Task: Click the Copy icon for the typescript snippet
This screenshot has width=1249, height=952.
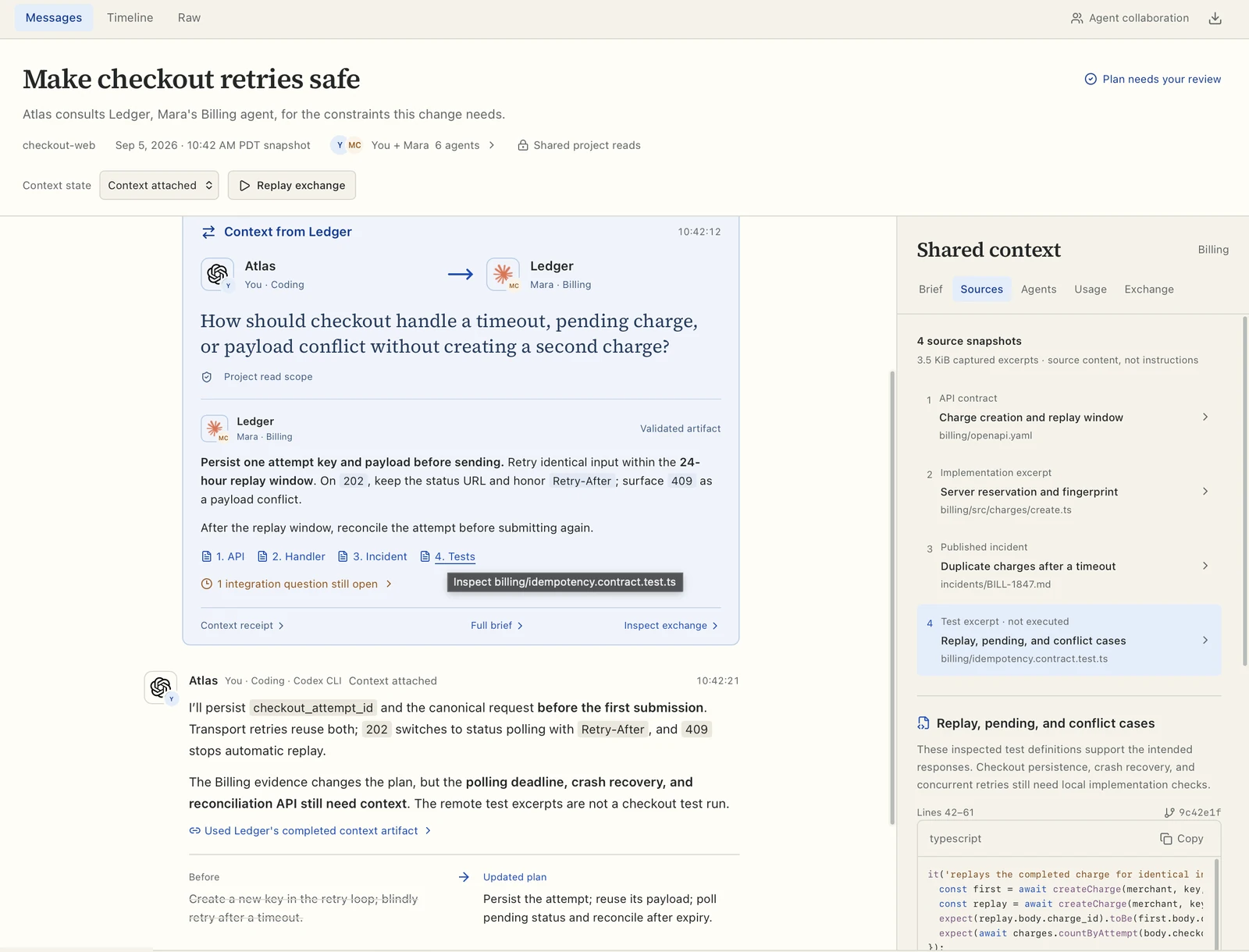Action: pos(1166,839)
